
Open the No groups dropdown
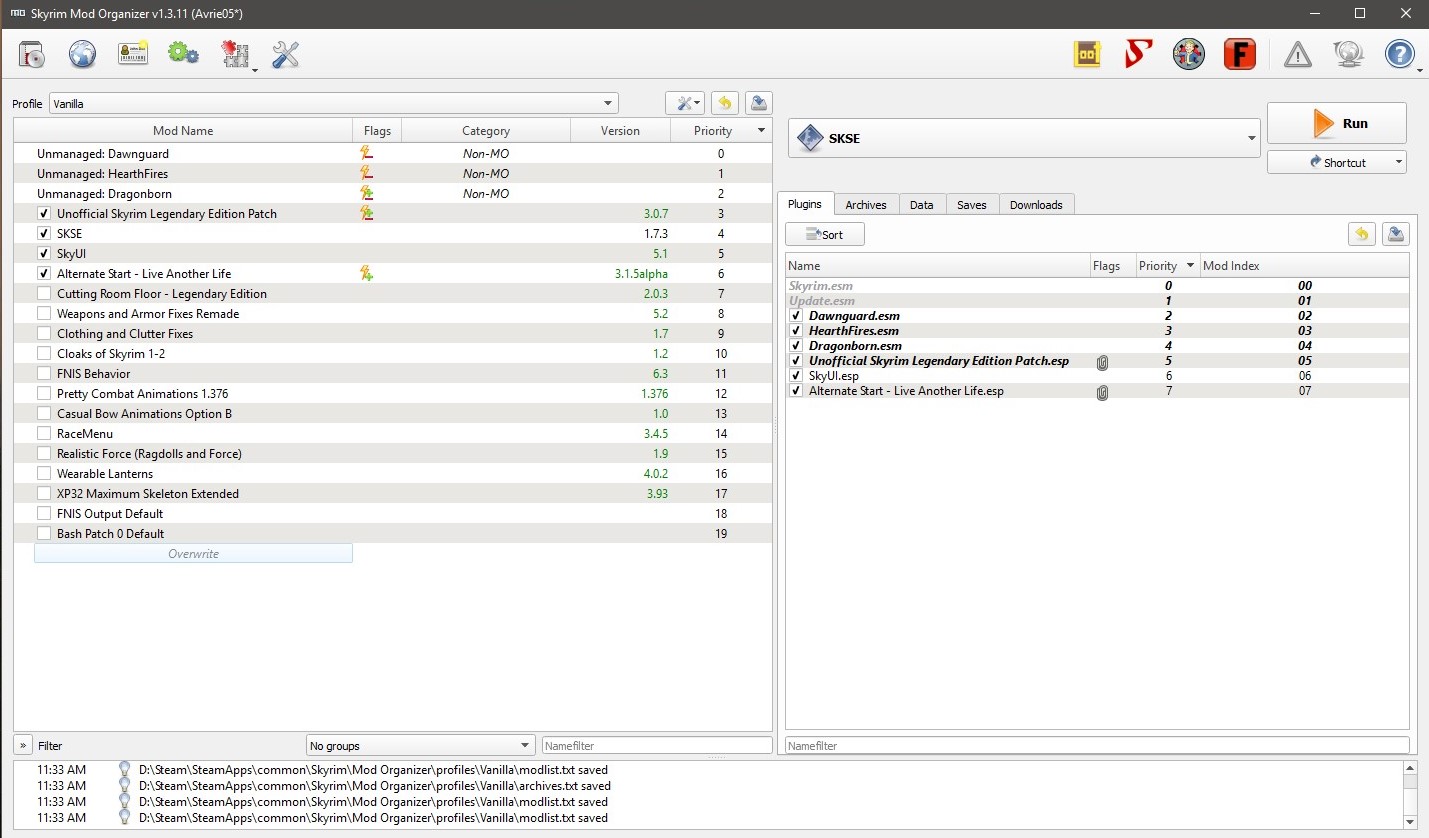420,745
